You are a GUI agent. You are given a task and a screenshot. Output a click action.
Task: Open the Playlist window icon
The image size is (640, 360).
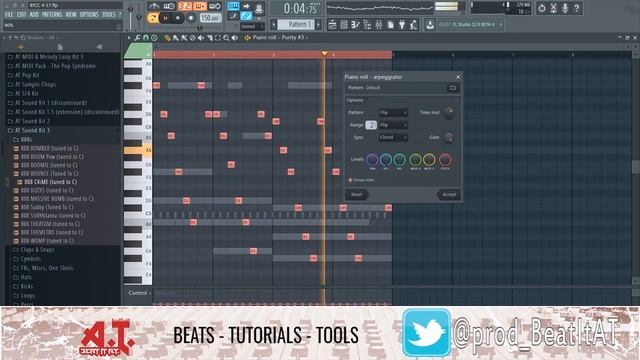click(332, 25)
